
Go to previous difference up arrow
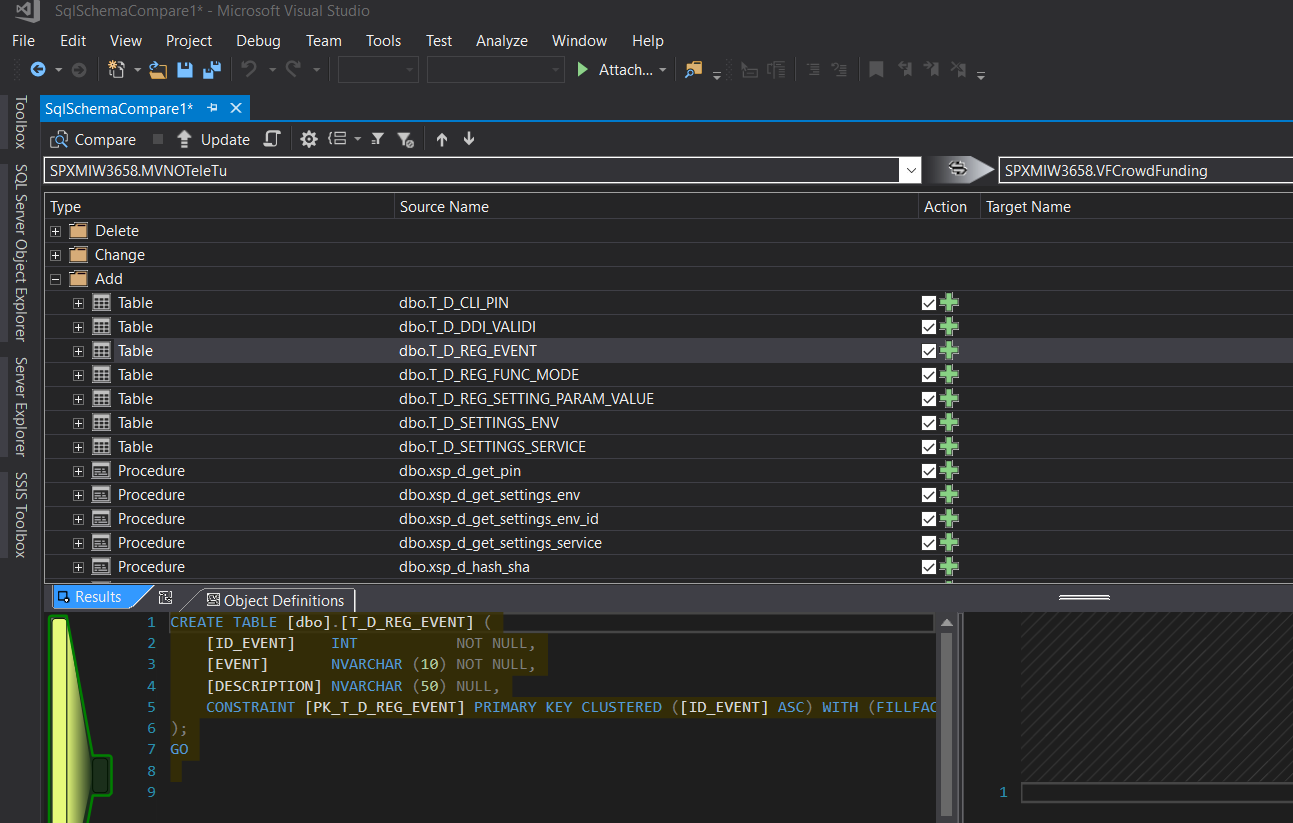click(442, 139)
